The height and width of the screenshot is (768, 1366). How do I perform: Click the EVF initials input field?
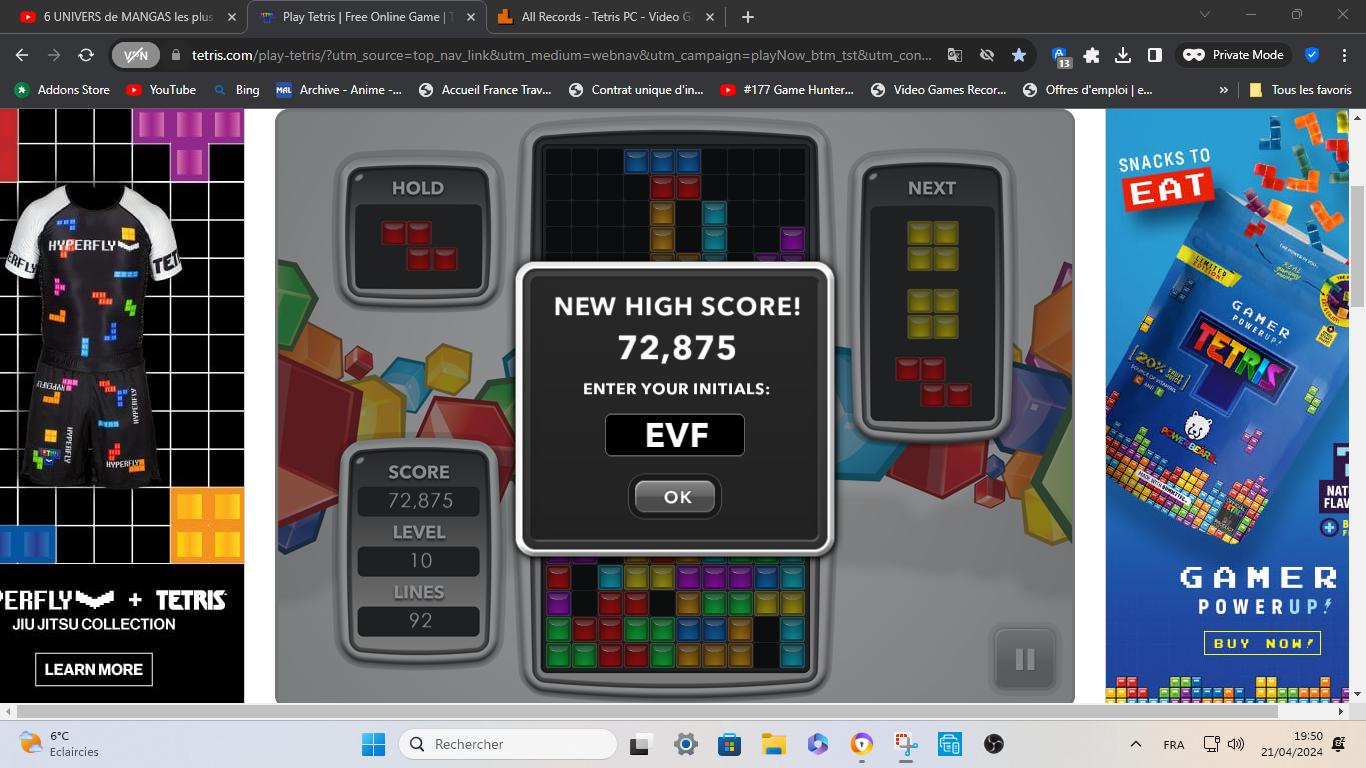point(675,436)
